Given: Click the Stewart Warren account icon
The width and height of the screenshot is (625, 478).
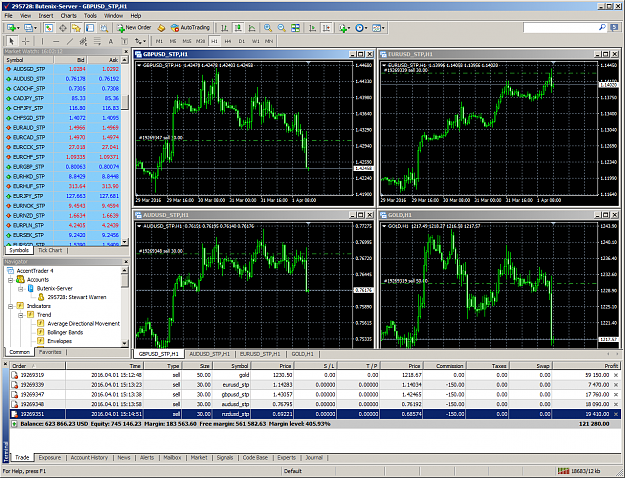Looking at the screenshot, I should point(41,297).
